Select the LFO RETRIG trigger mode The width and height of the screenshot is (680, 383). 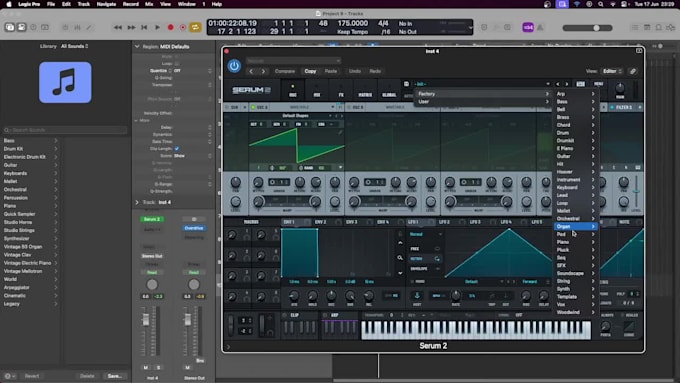[x=425, y=259]
